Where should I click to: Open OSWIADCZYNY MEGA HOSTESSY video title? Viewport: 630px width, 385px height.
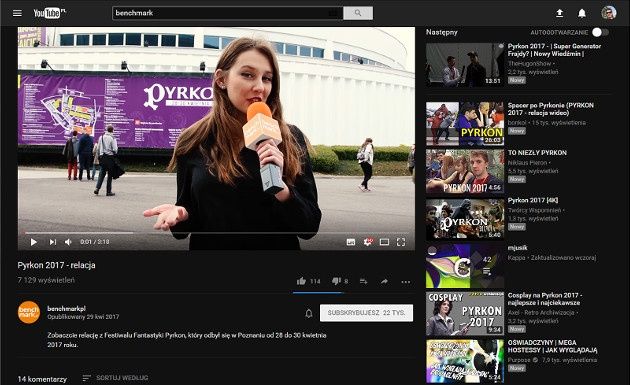552,346
